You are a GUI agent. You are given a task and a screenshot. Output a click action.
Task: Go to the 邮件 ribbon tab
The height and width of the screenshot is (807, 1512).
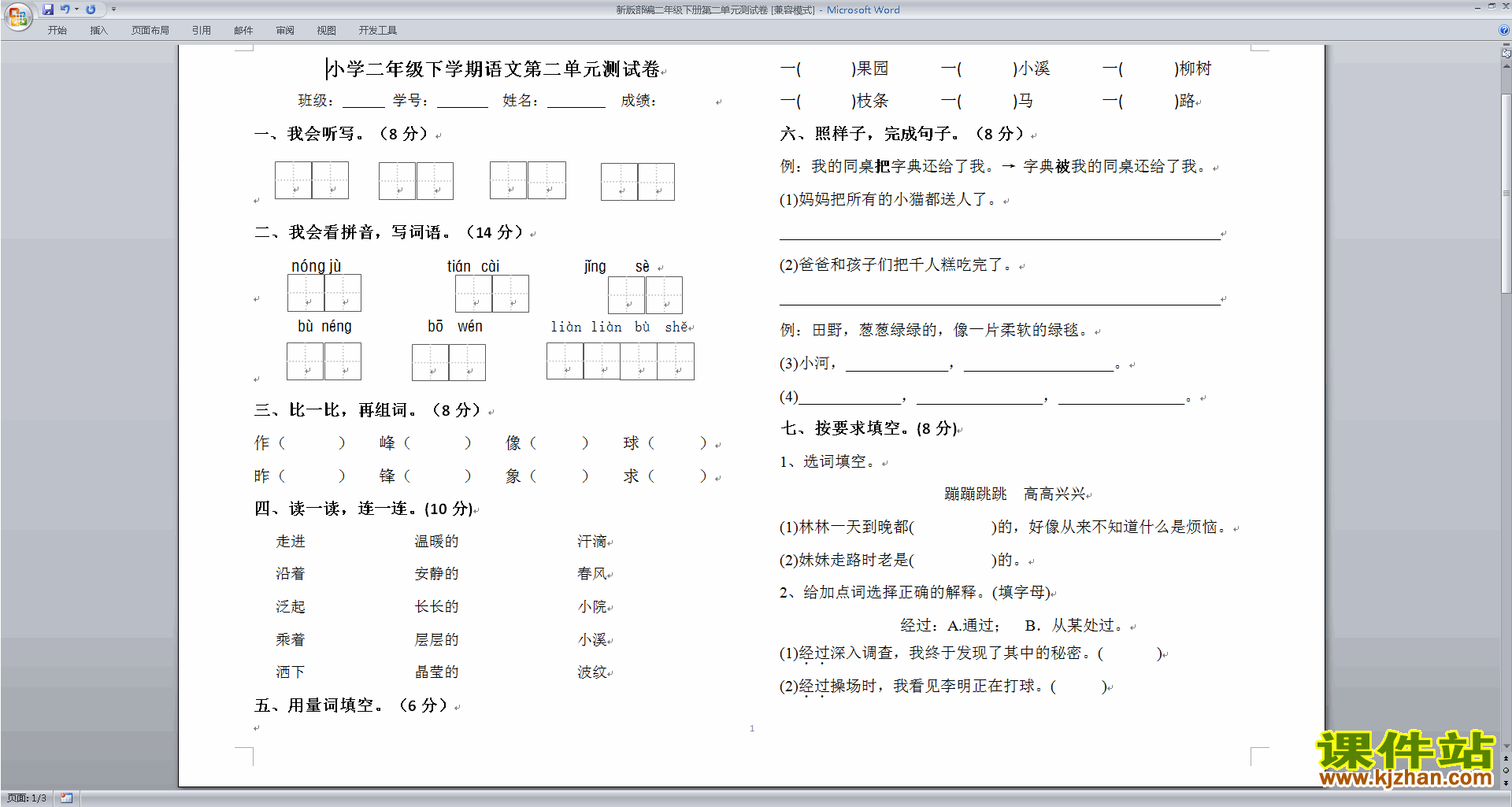pyautogui.click(x=243, y=31)
